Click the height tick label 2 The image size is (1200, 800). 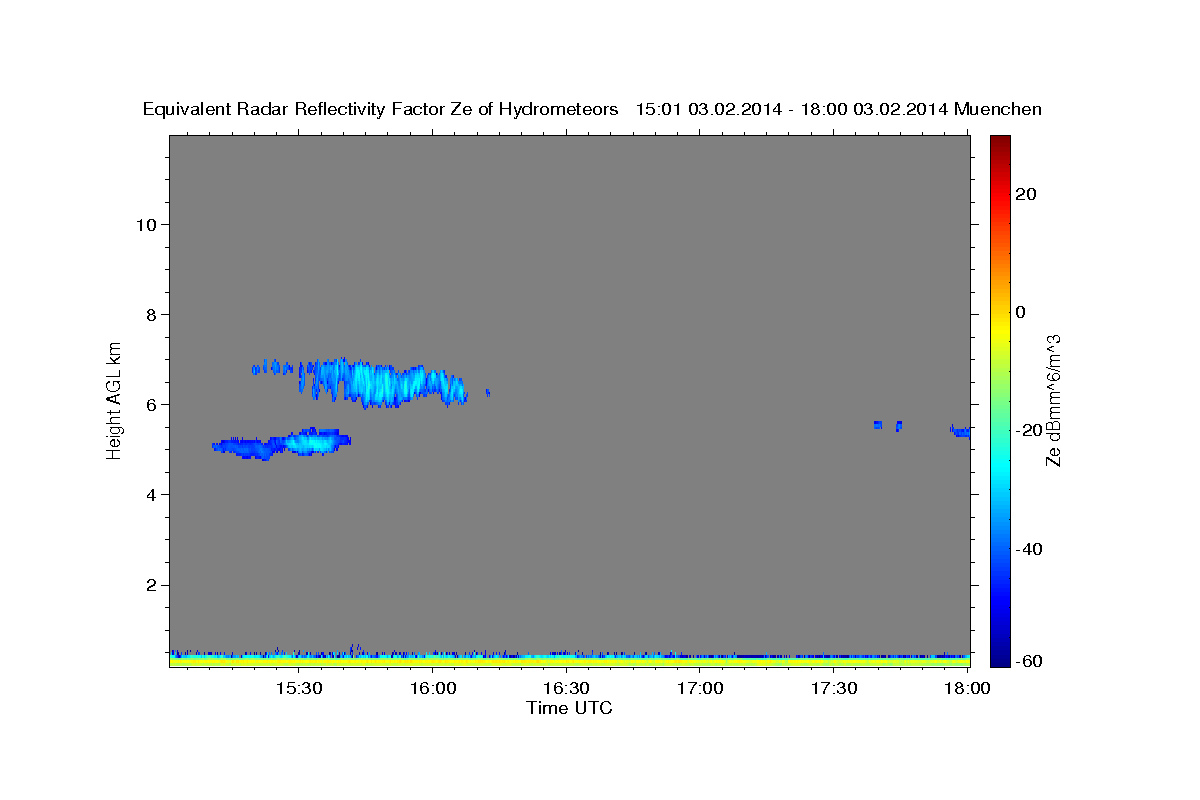tap(152, 585)
